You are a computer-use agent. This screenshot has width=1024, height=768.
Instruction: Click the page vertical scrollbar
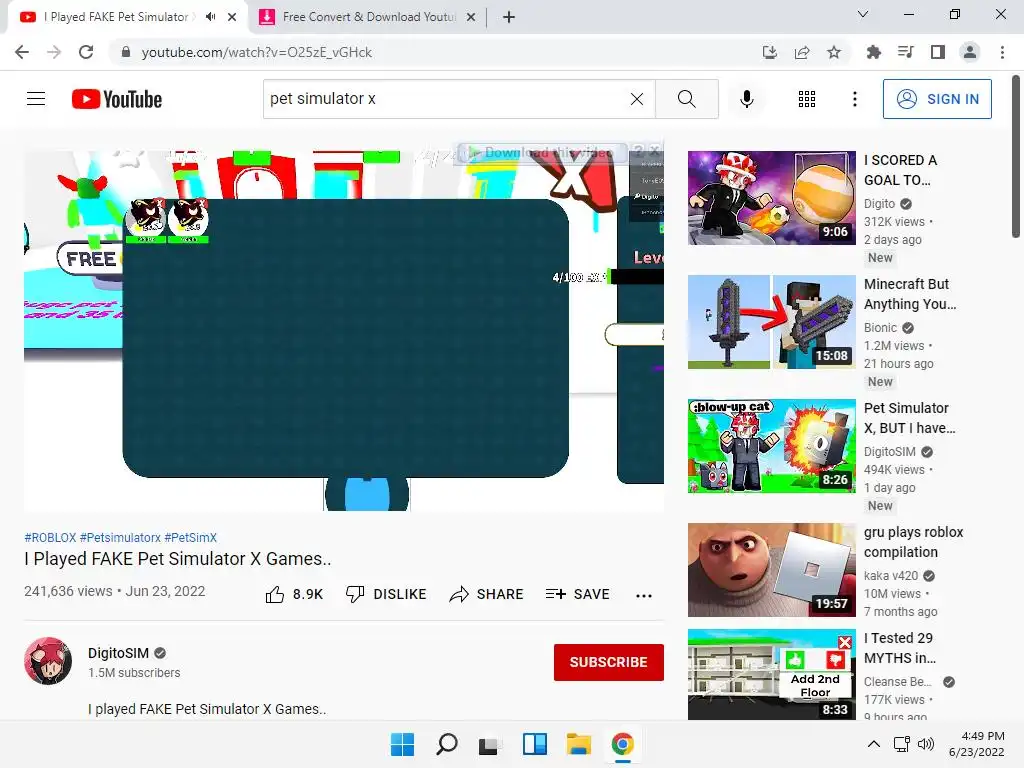tap(1016, 157)
